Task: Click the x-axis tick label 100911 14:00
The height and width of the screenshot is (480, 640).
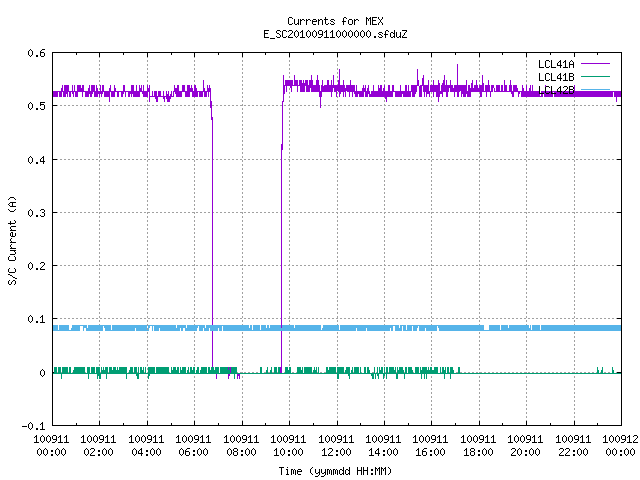Action: tap(383, 446)
